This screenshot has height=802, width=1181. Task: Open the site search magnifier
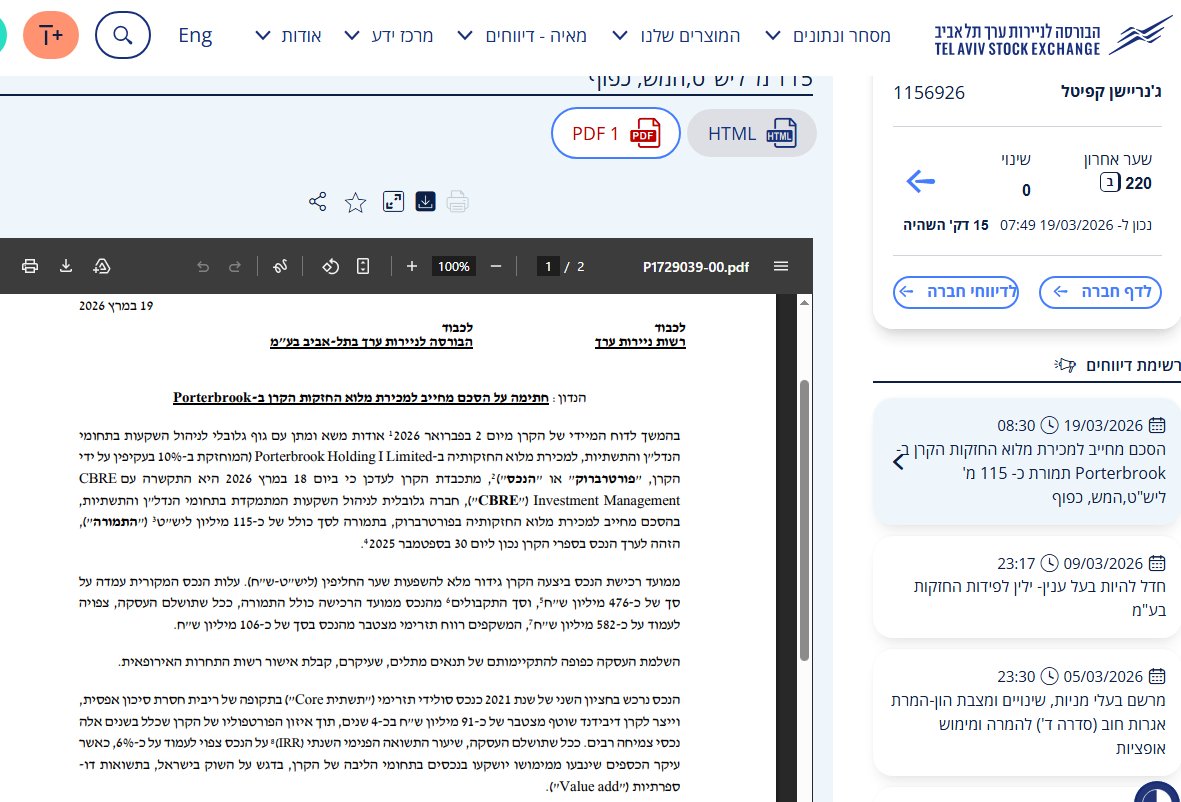123,35
